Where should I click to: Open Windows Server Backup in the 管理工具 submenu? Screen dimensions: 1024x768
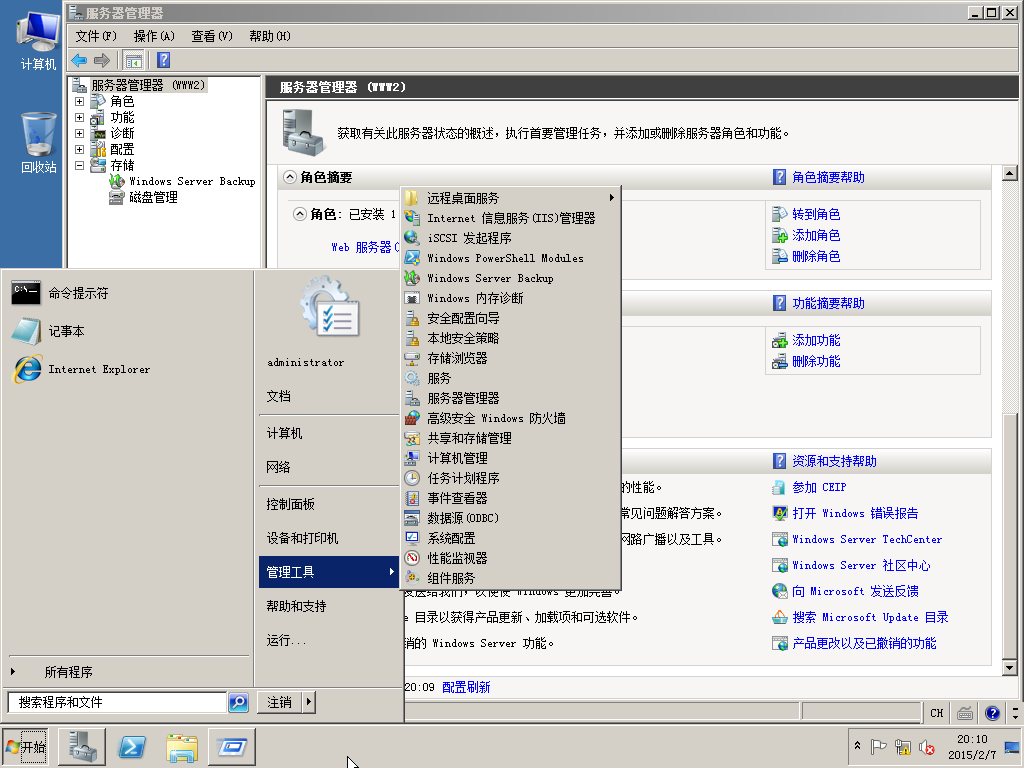(x=510, y=278)
